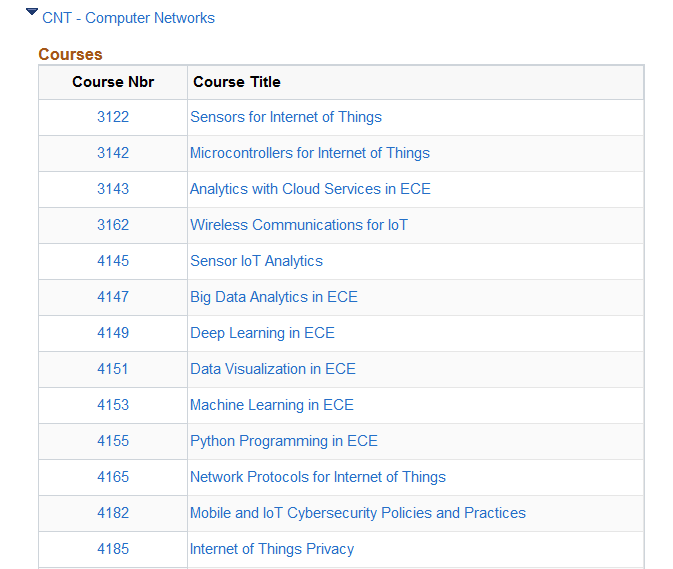This screenshot has height=569, width=673.
Task: Click course number 3122
Action: click(113, 117)
